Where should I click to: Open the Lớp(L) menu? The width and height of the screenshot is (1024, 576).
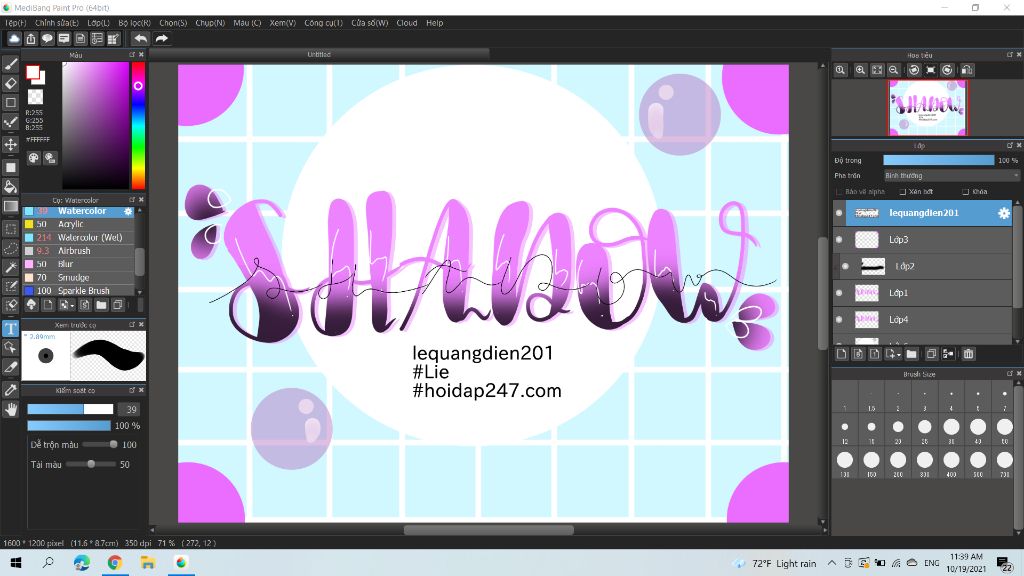pos(99,23)
